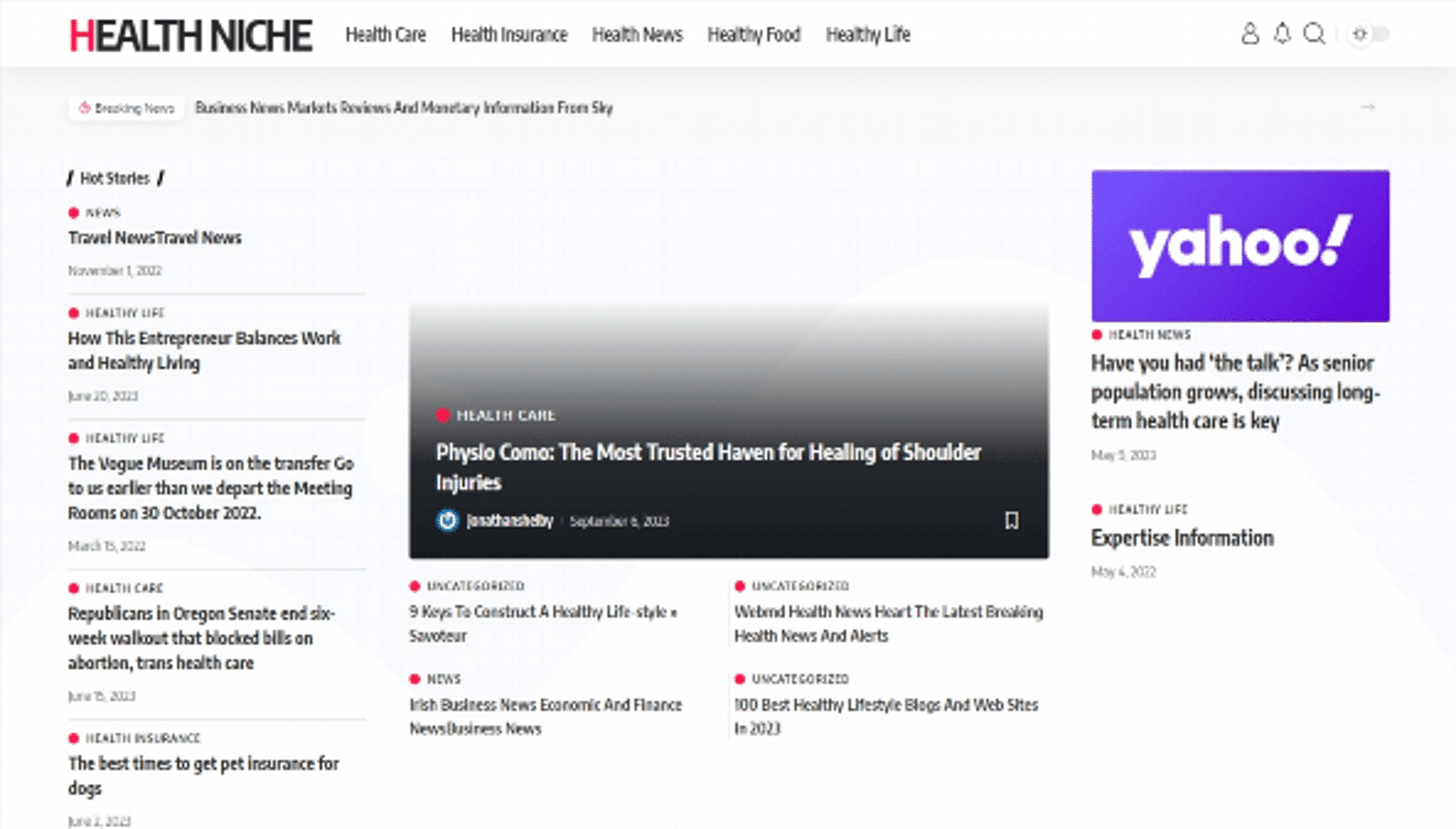This screenshot has width=1456, height=829.
Task: Switch to the Healthy Life section
Action: click(868, 35)
